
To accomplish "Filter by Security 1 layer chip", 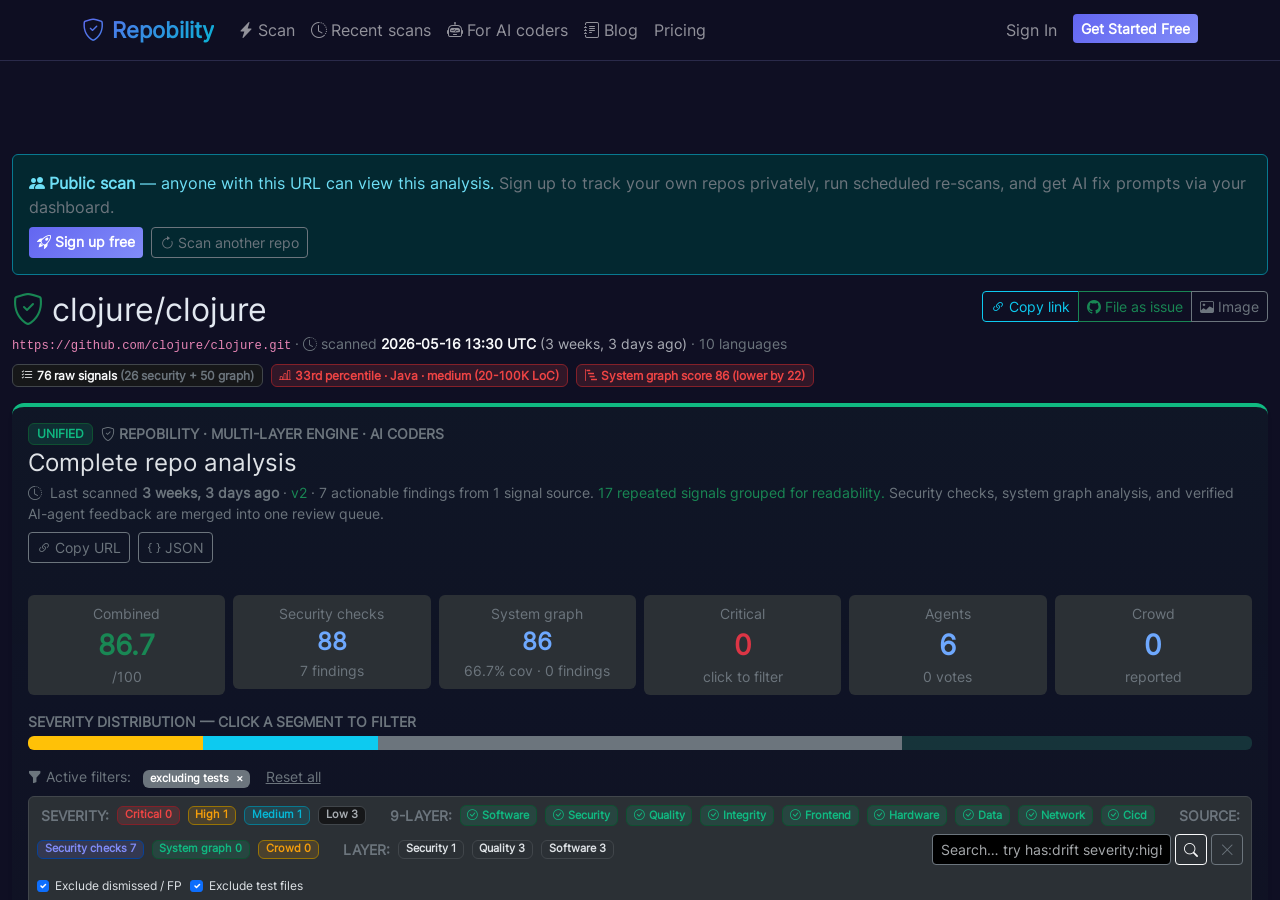I will point(431,849).
